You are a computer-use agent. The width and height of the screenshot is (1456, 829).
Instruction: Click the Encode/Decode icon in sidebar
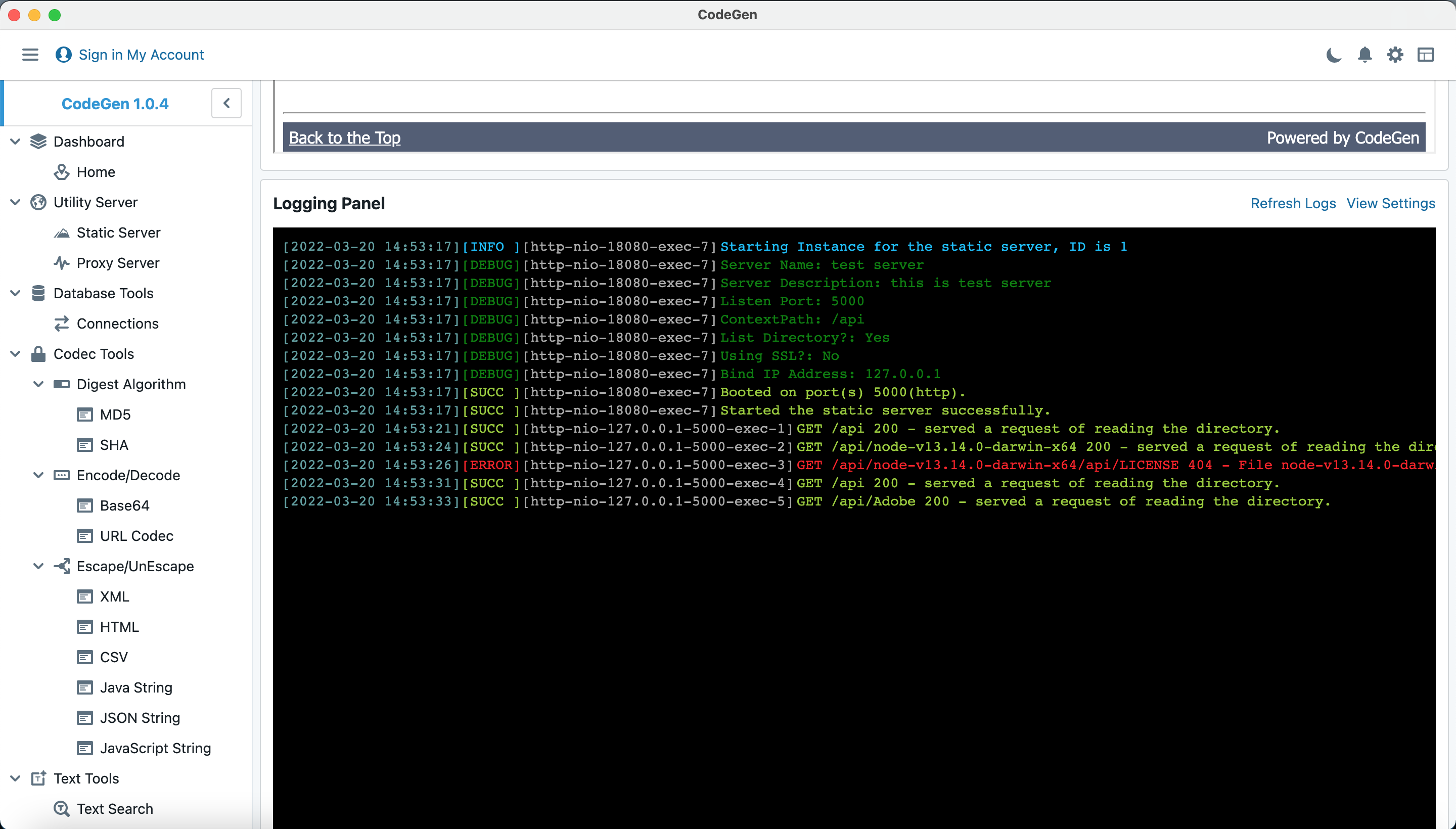63,475
